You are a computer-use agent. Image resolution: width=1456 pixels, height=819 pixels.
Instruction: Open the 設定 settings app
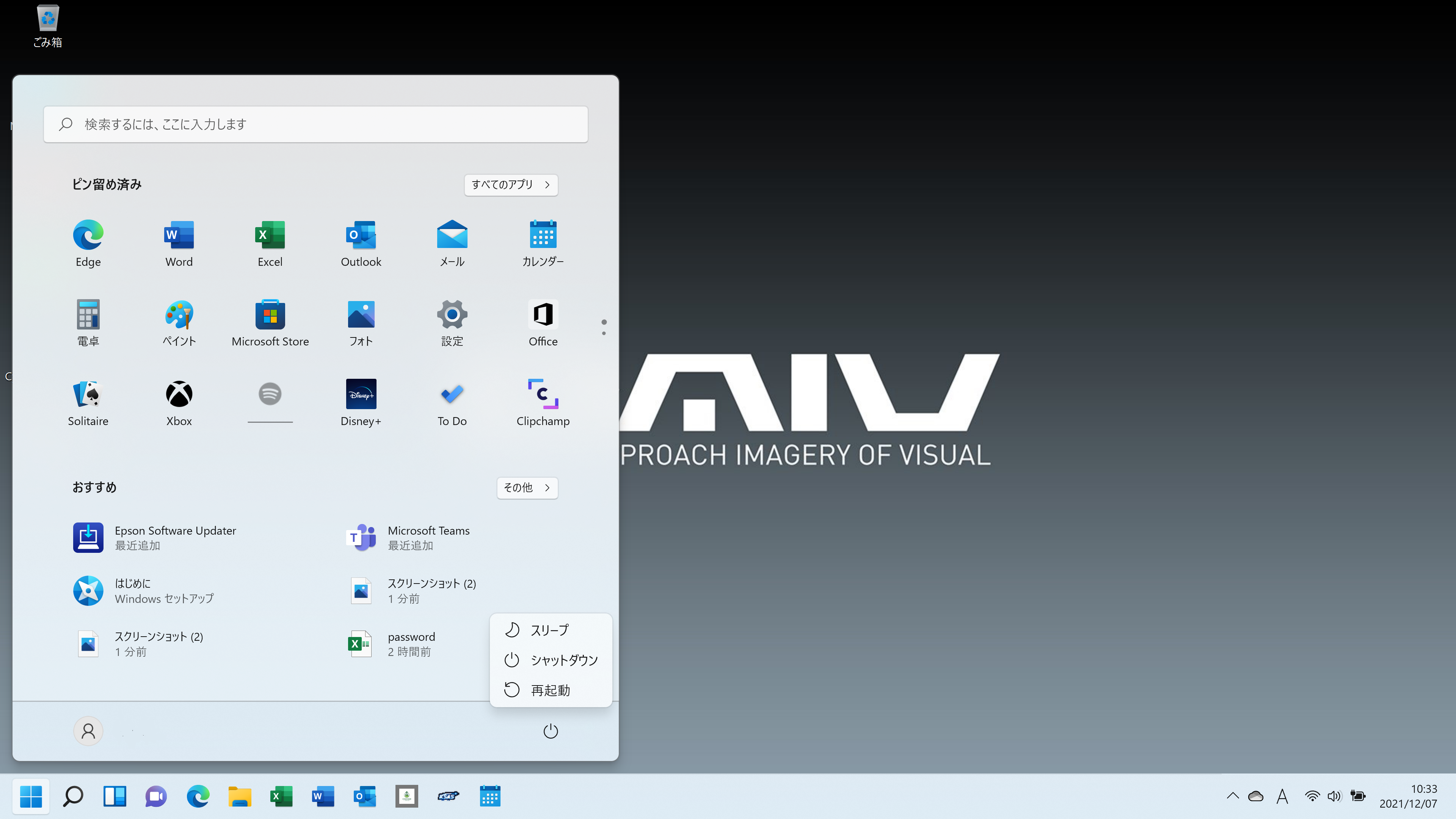[452, 323]
